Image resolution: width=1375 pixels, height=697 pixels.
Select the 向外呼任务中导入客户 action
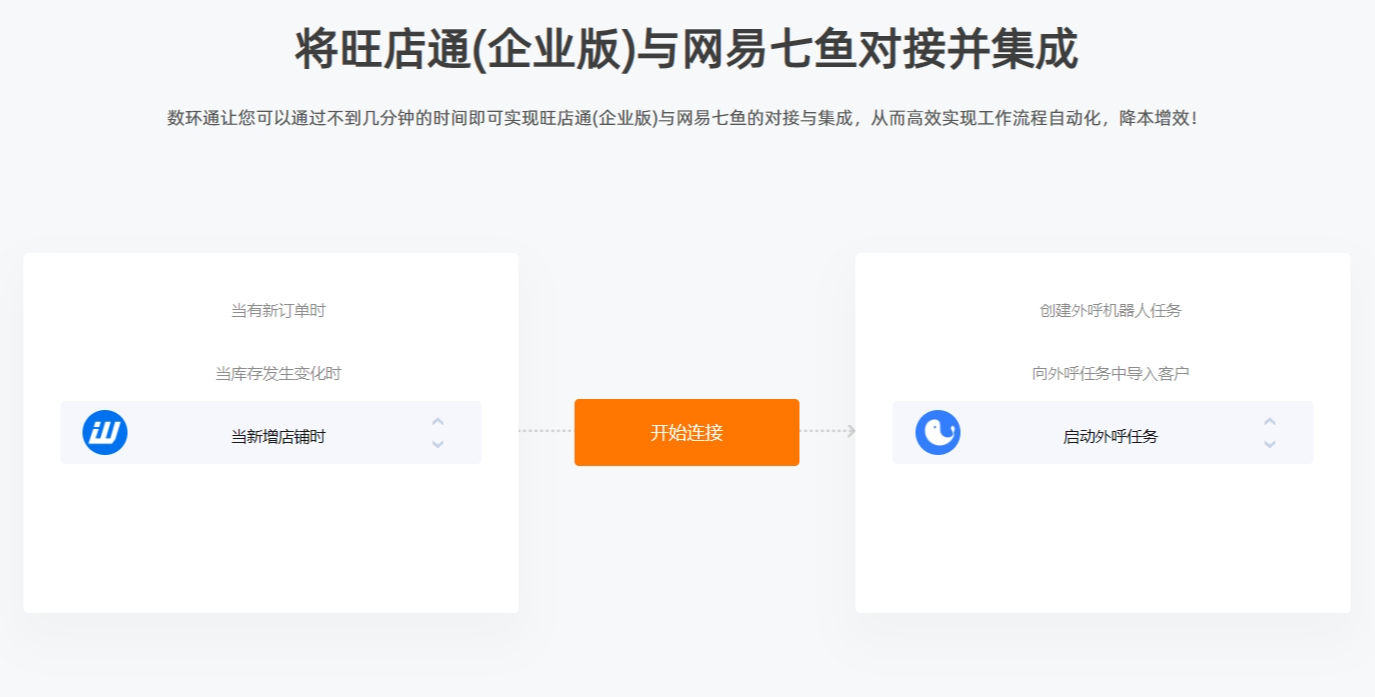1110,374
